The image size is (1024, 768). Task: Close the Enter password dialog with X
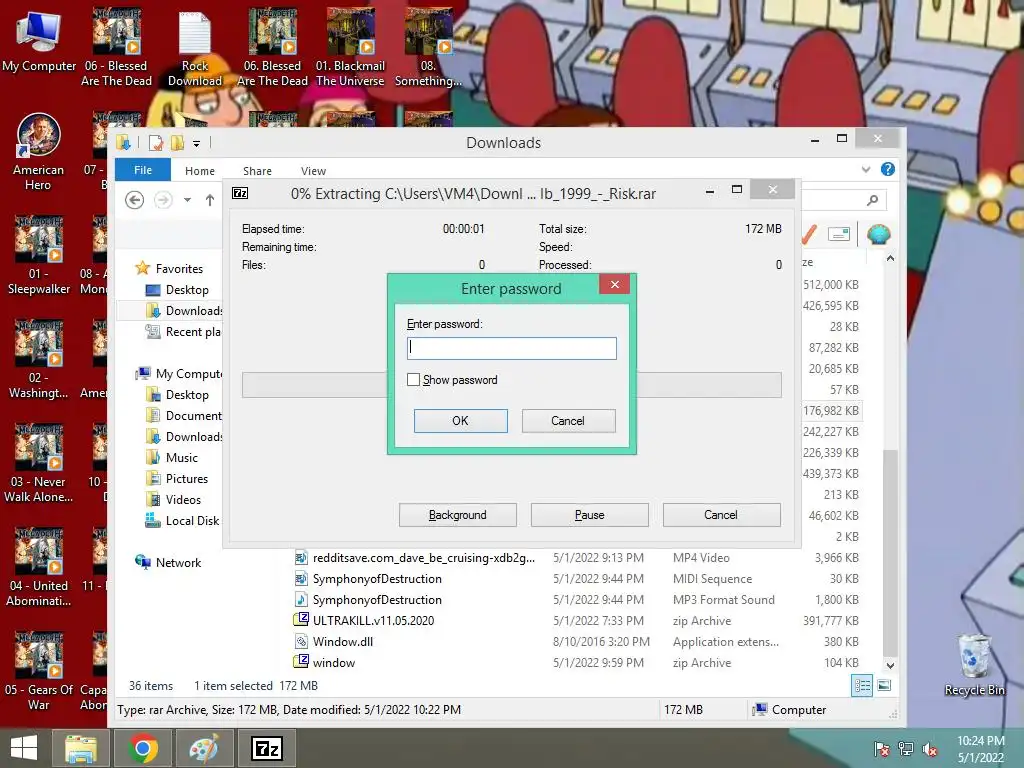click(614, 284)
